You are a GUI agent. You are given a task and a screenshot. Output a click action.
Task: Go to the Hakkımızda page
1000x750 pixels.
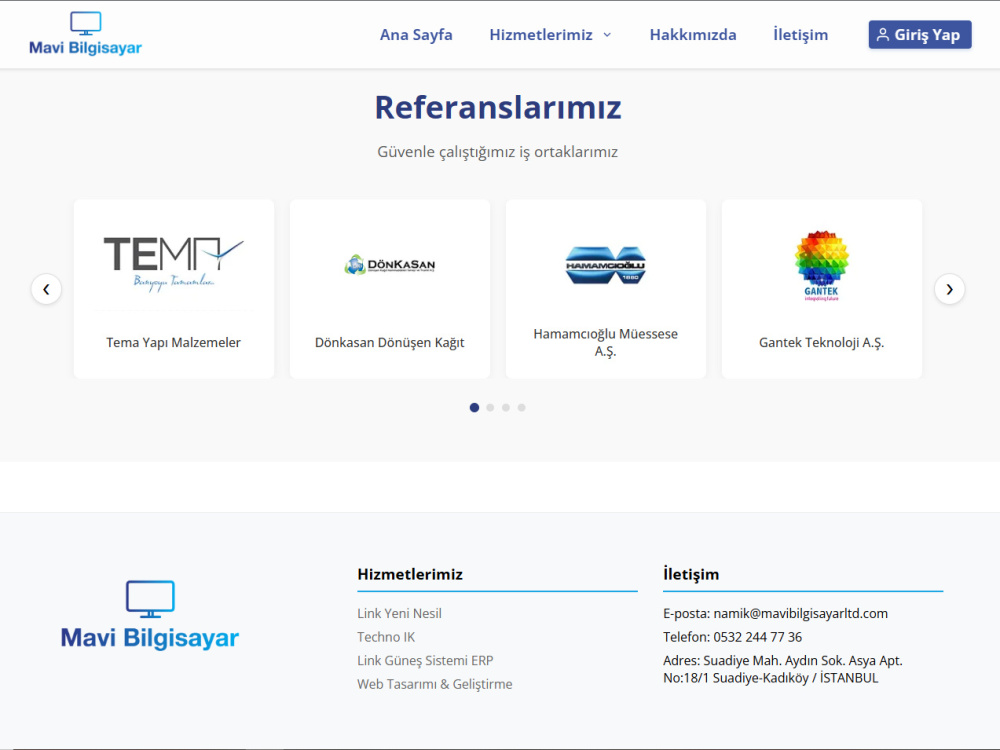(x=693, y=34)
